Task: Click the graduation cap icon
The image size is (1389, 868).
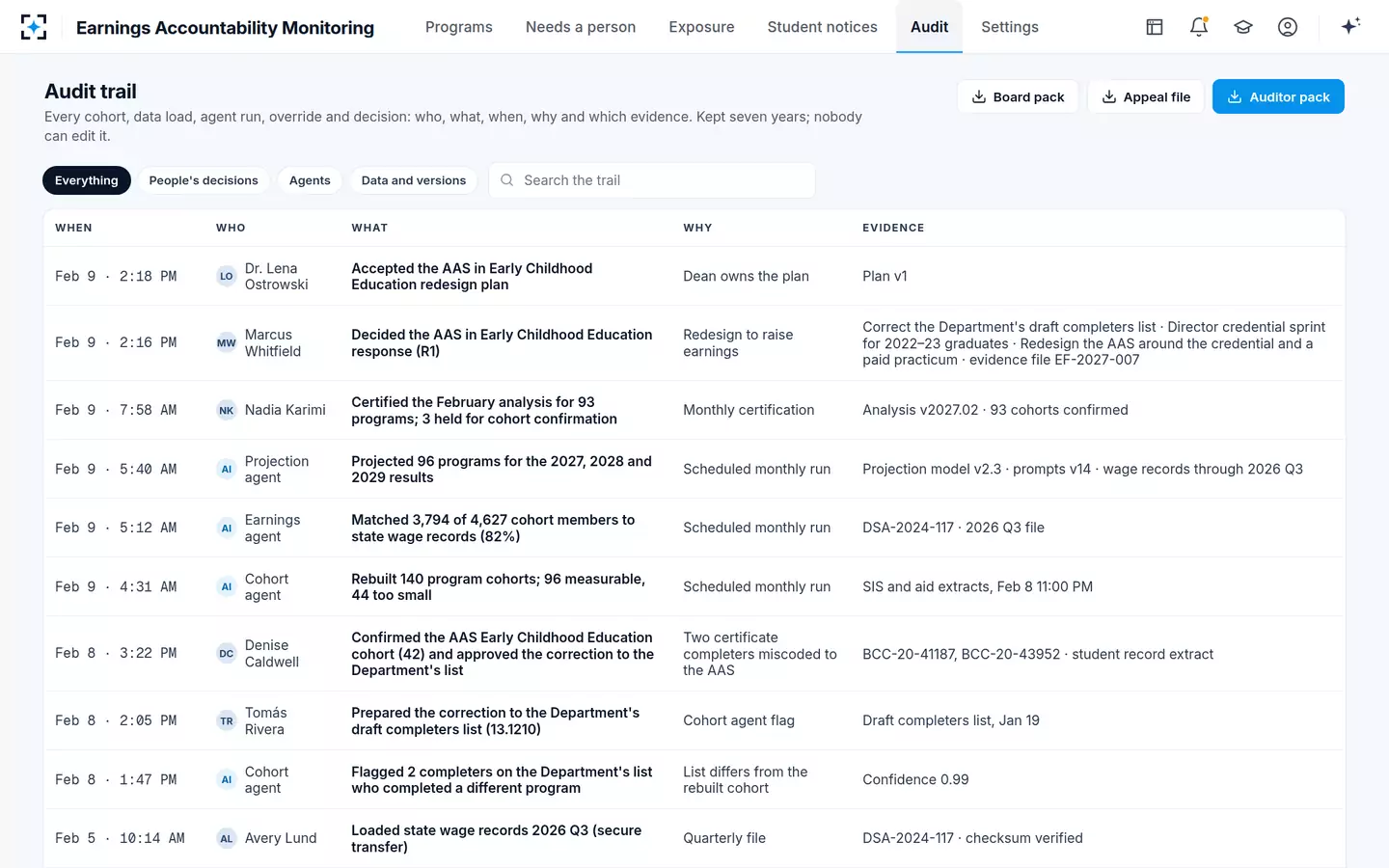Action: (1243, 27)
